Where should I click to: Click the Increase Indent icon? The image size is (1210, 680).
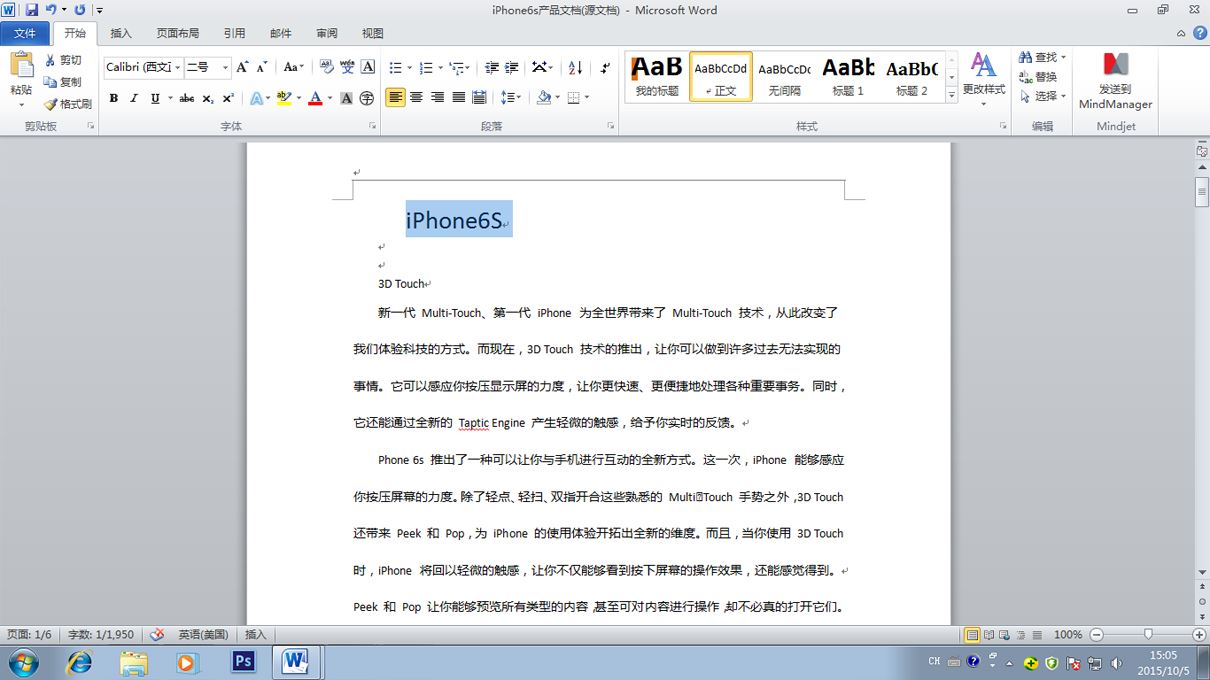[512, 67]
